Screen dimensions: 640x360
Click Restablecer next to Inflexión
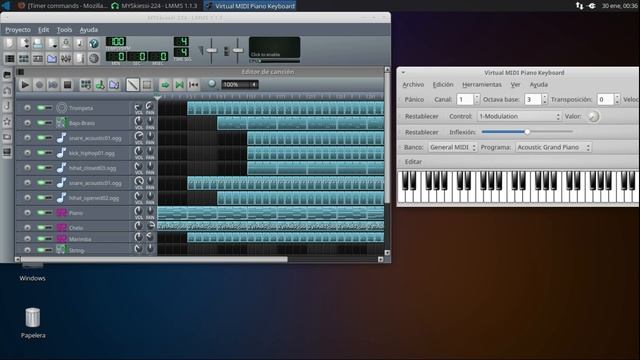pyautogui.click(x=422, y=132)
